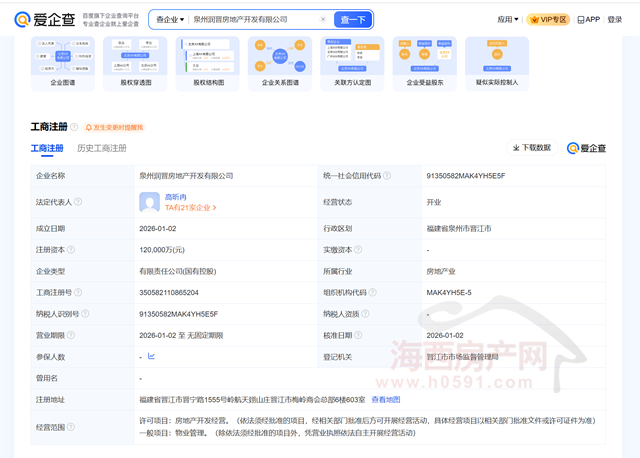Open the 疑似实际控制人 card
The image size is (640, 458).
497,63
